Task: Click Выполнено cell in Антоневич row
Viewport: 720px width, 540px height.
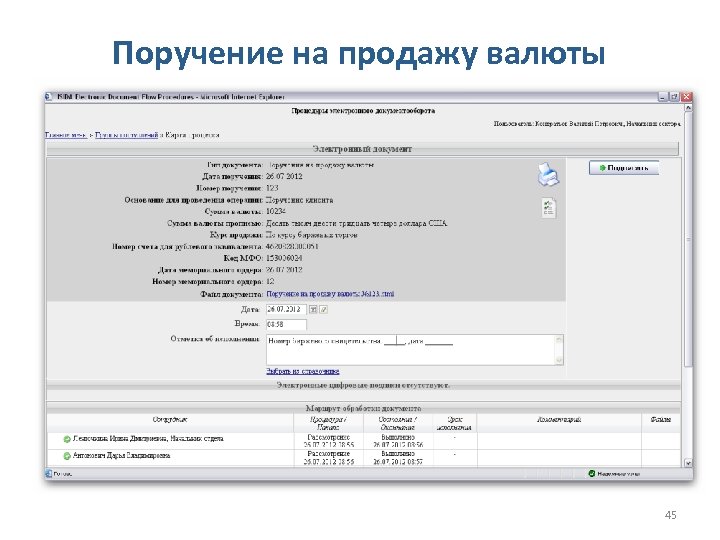Action: [398, 458]
